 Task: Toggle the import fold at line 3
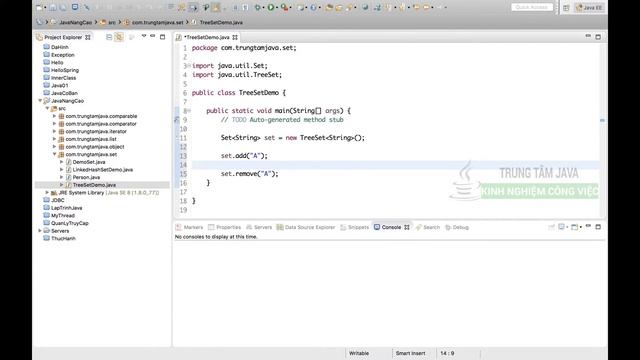click(189, 66)
